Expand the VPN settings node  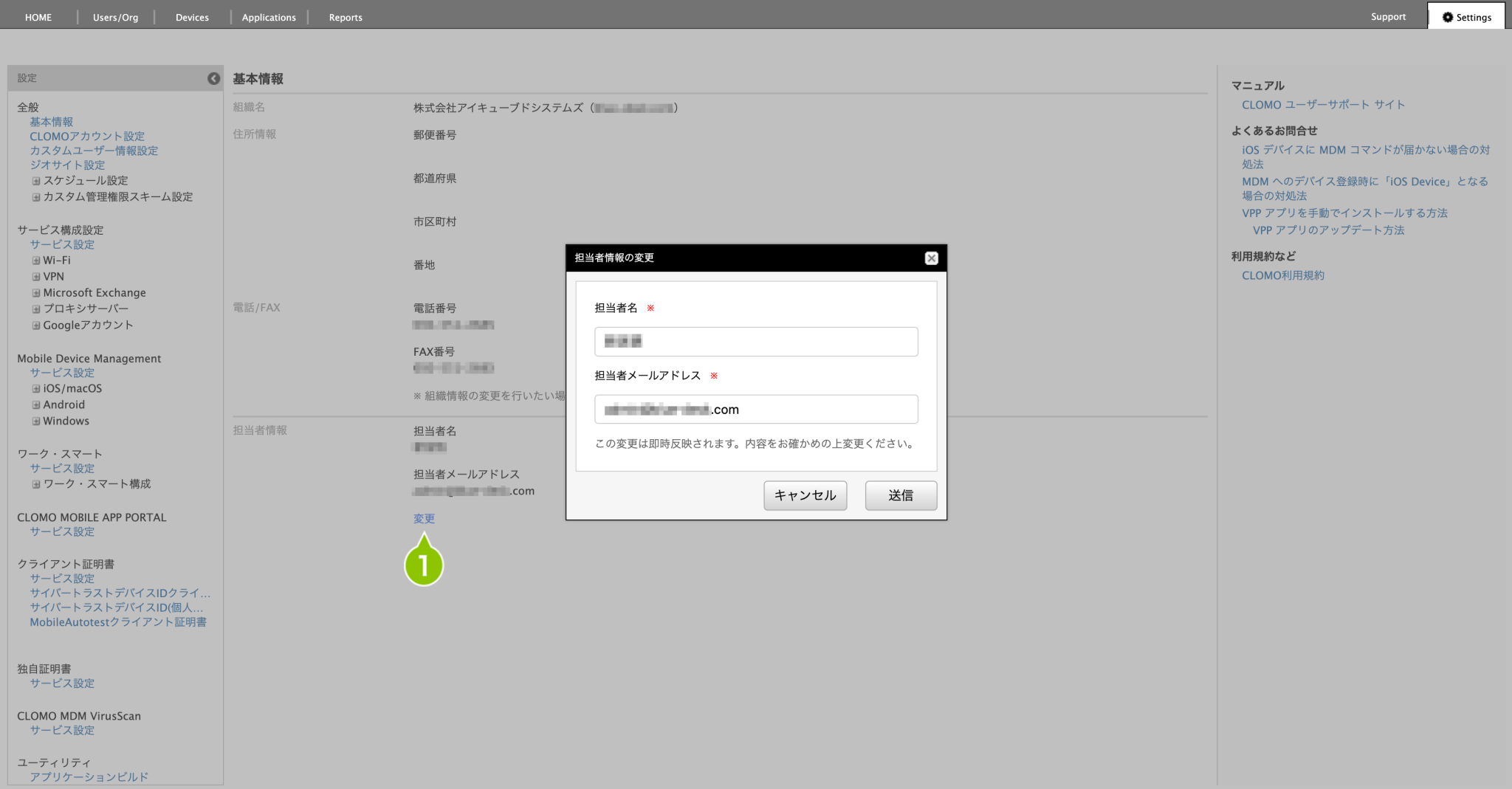pos(35,277)
